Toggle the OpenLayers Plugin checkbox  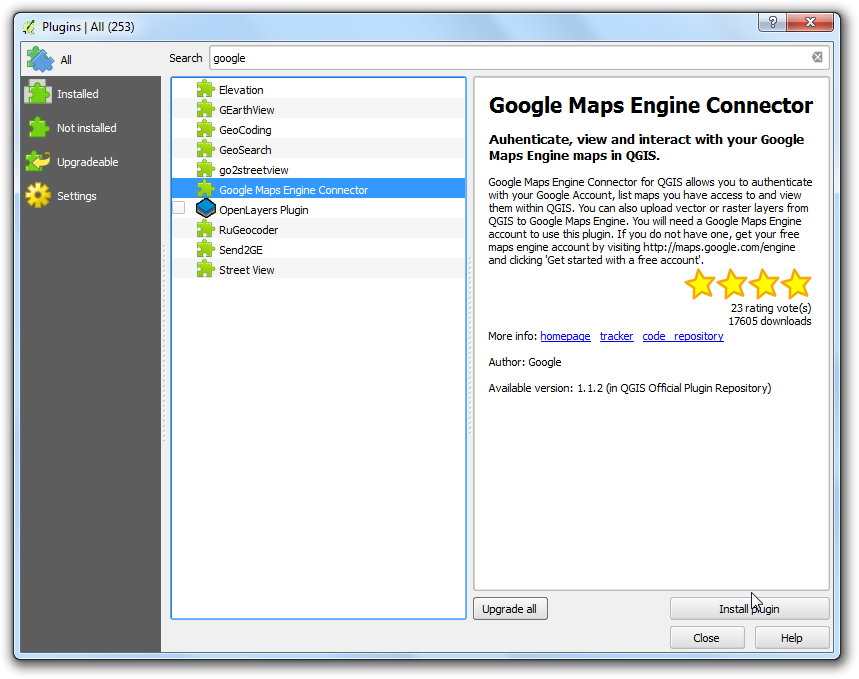pyautogui.click(x=179, y=208)
